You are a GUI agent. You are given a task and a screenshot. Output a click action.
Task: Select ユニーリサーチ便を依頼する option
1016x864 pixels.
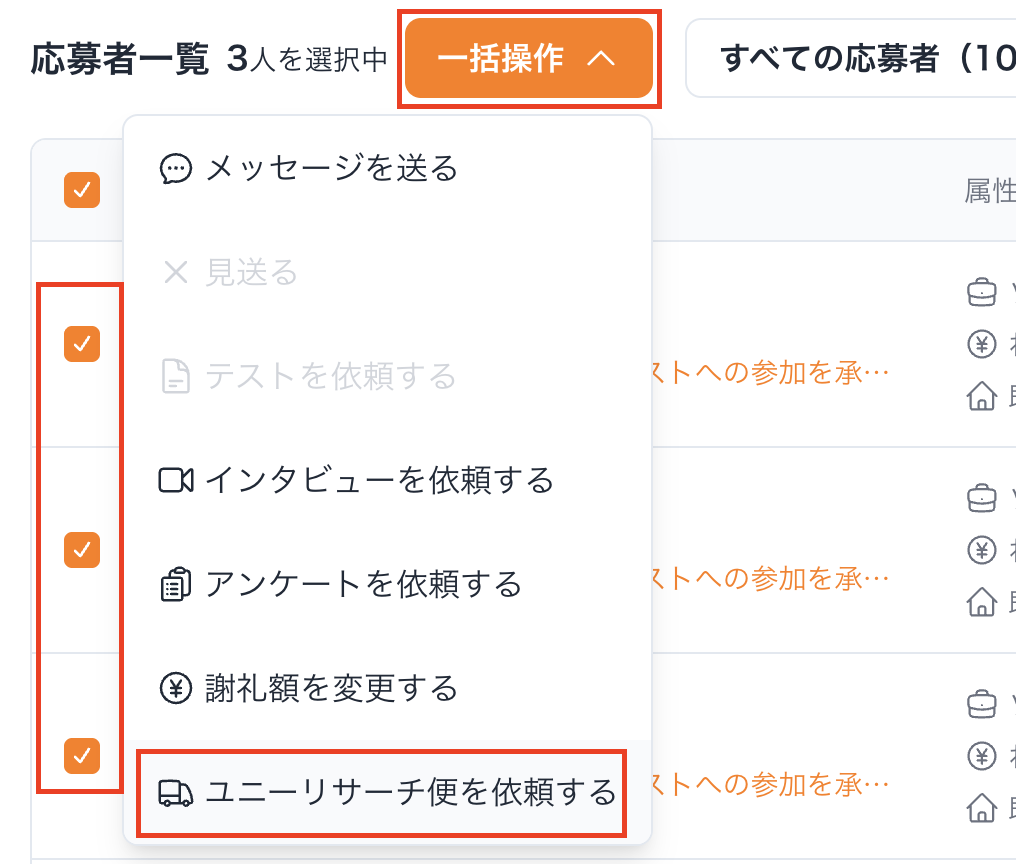coord(411,793)
